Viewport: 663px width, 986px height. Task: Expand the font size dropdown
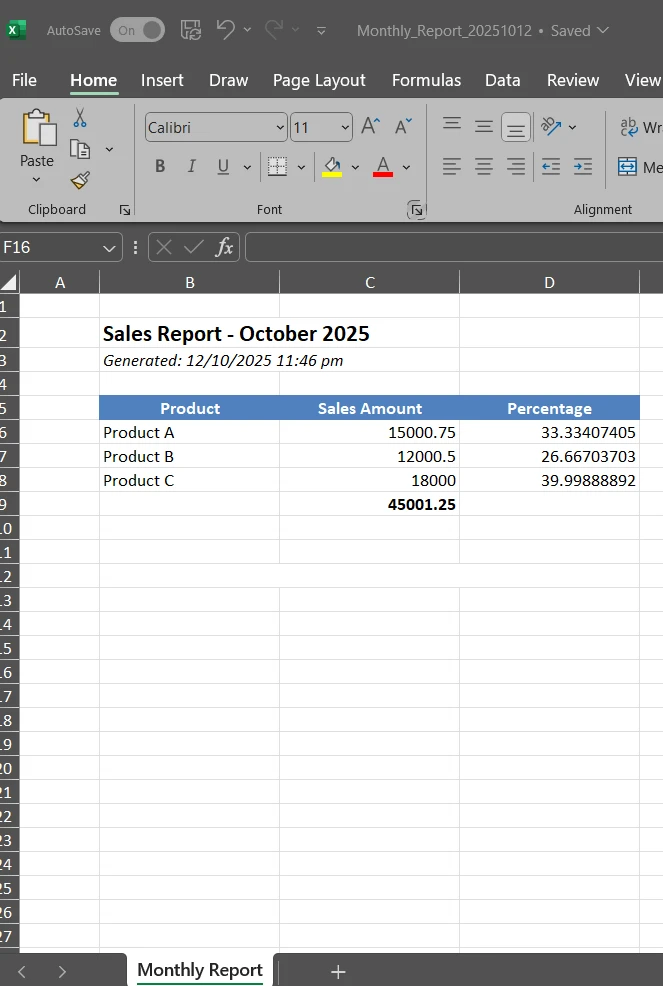(x=345, y=128)
